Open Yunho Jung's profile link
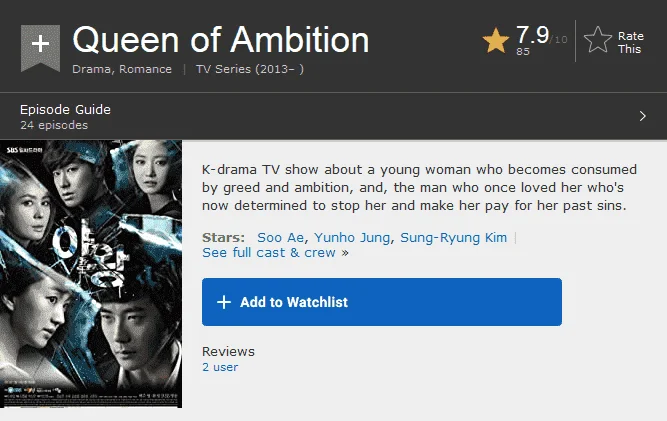Screen dimensions: 667x421 point(352,237)
